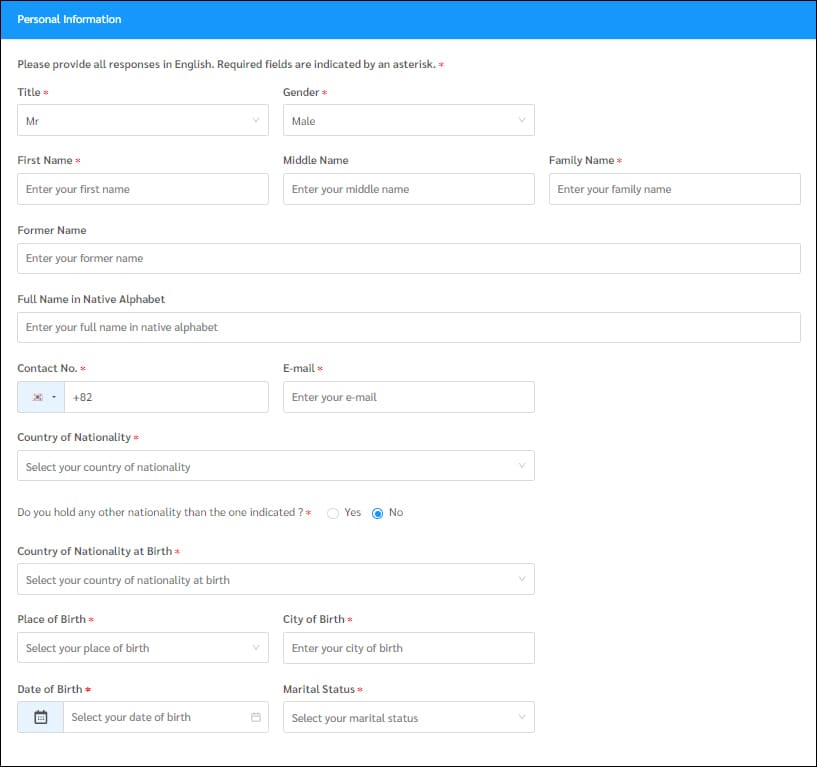Screen dimensions: 817x767
Task: Open the Marital Status dropdown
Action: pyautogui.click(x=408, y=717)
